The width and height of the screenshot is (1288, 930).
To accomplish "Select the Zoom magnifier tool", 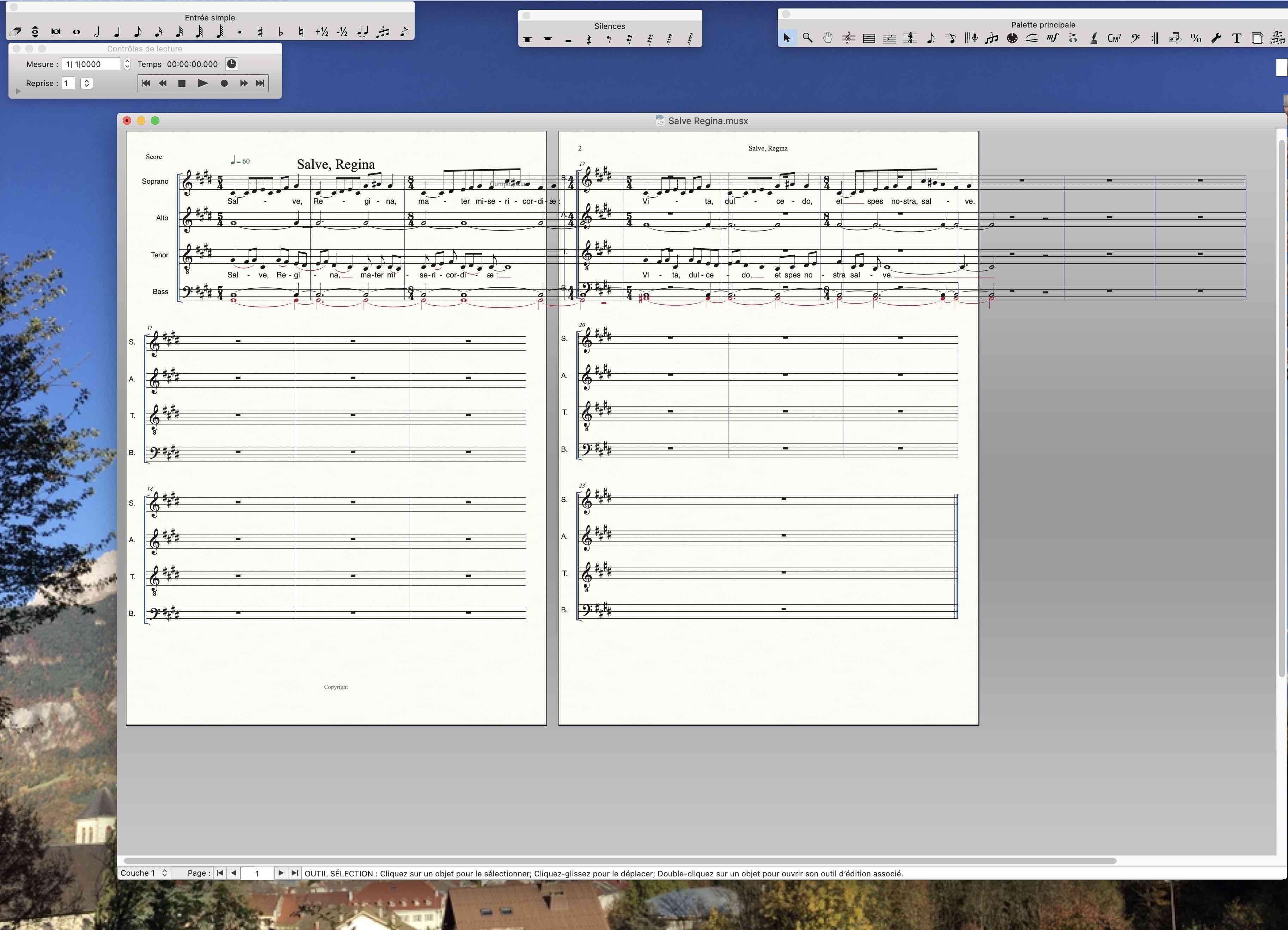I will coord(807,38).
